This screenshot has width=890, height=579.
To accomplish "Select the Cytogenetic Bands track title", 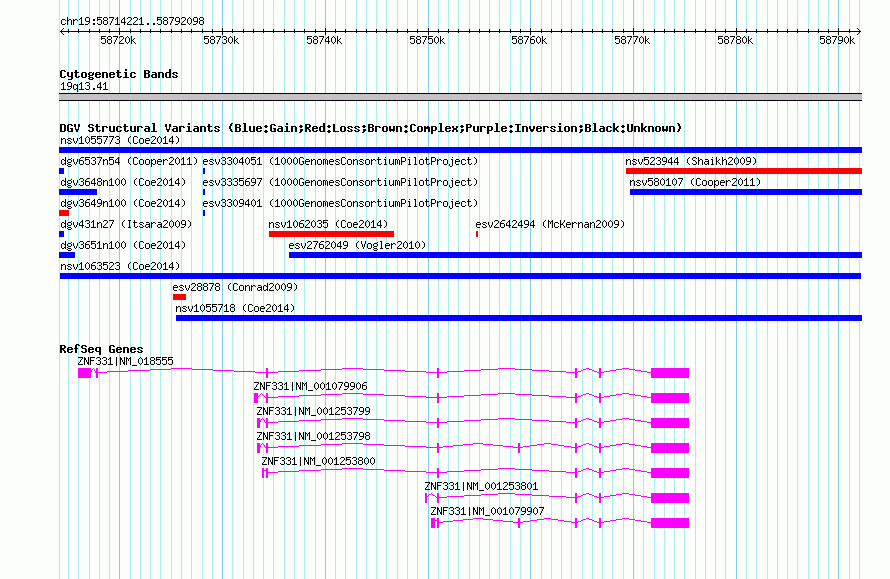I will click(x=119, y=74).
